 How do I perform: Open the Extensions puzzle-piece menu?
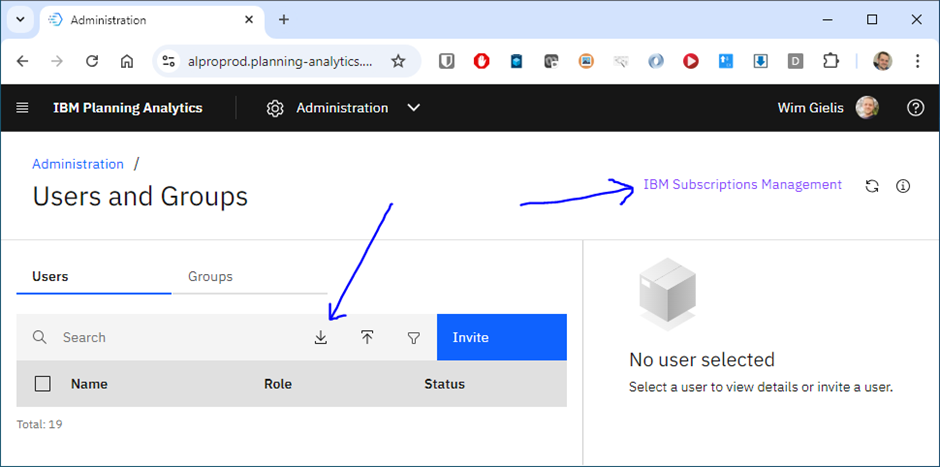pyautogui.click(x=830, y=61)
